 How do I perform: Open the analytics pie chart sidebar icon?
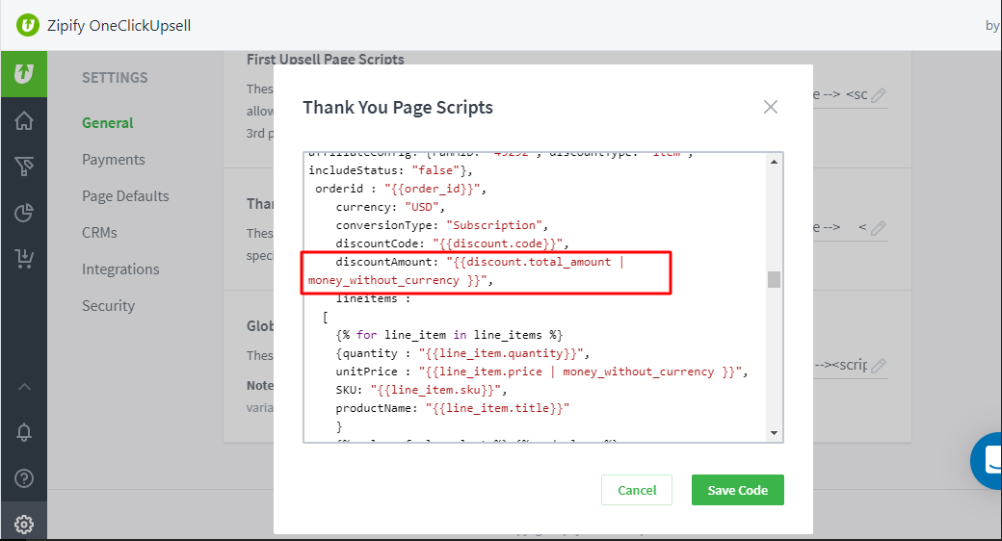24,213
